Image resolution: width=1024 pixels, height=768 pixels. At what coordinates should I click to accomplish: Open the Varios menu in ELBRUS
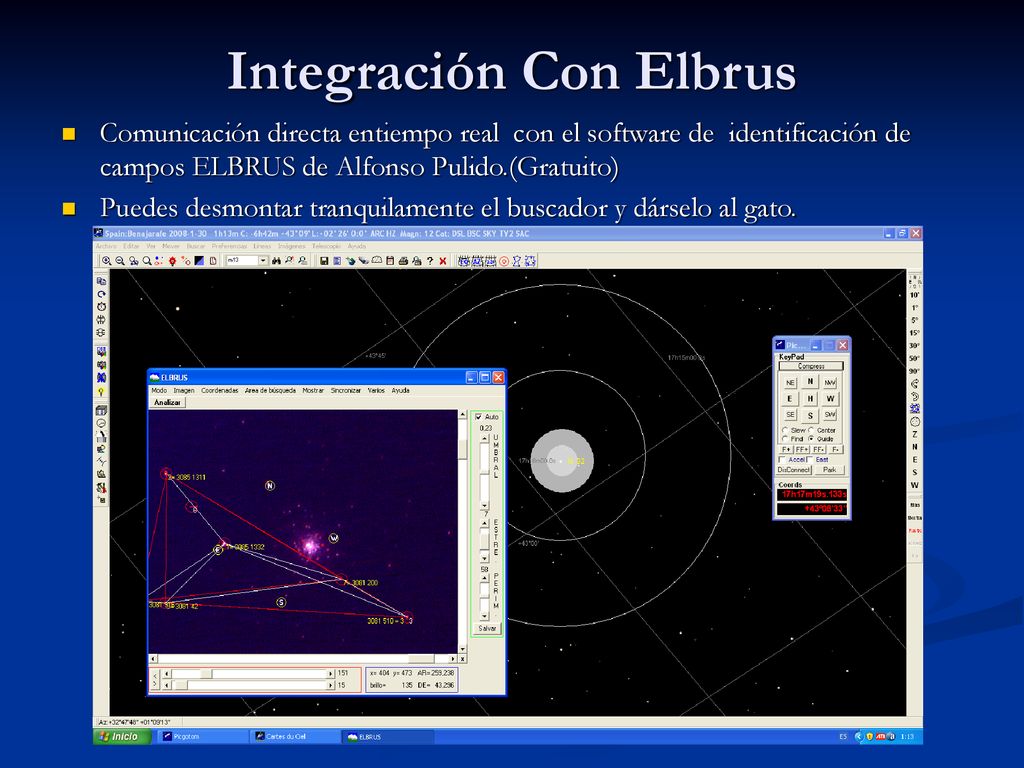(x=376, y=391)
